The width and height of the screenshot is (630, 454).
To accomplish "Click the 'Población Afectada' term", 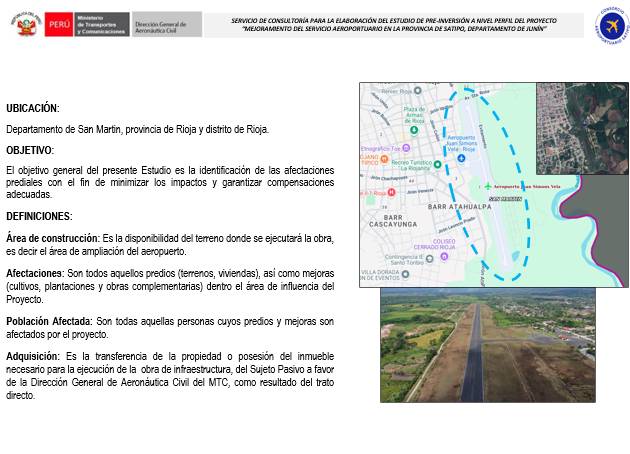I will (x=49, y=321).
